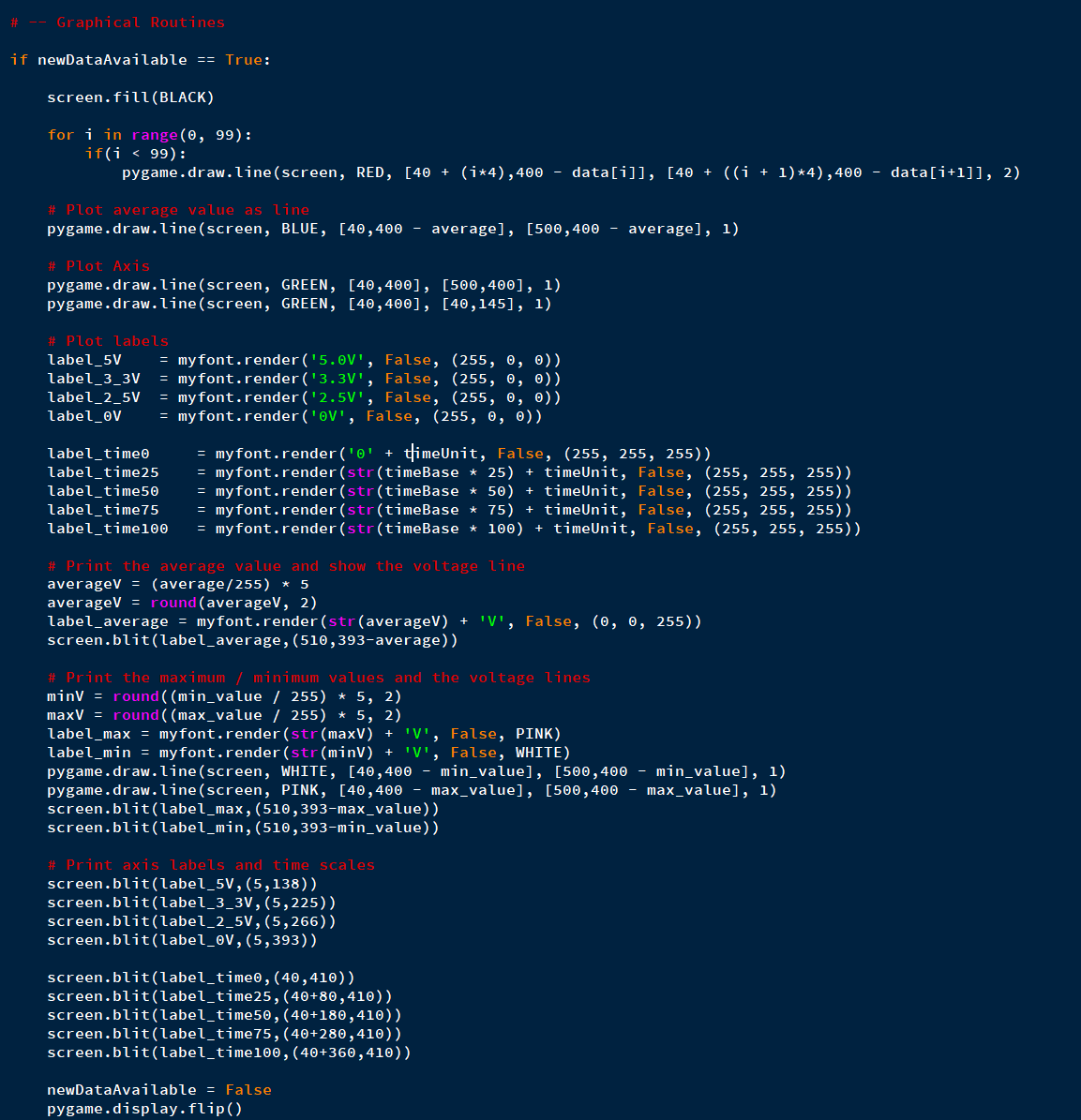
Task: Click the screen.fill(BLACK) statement
Action: pos(130,97)
